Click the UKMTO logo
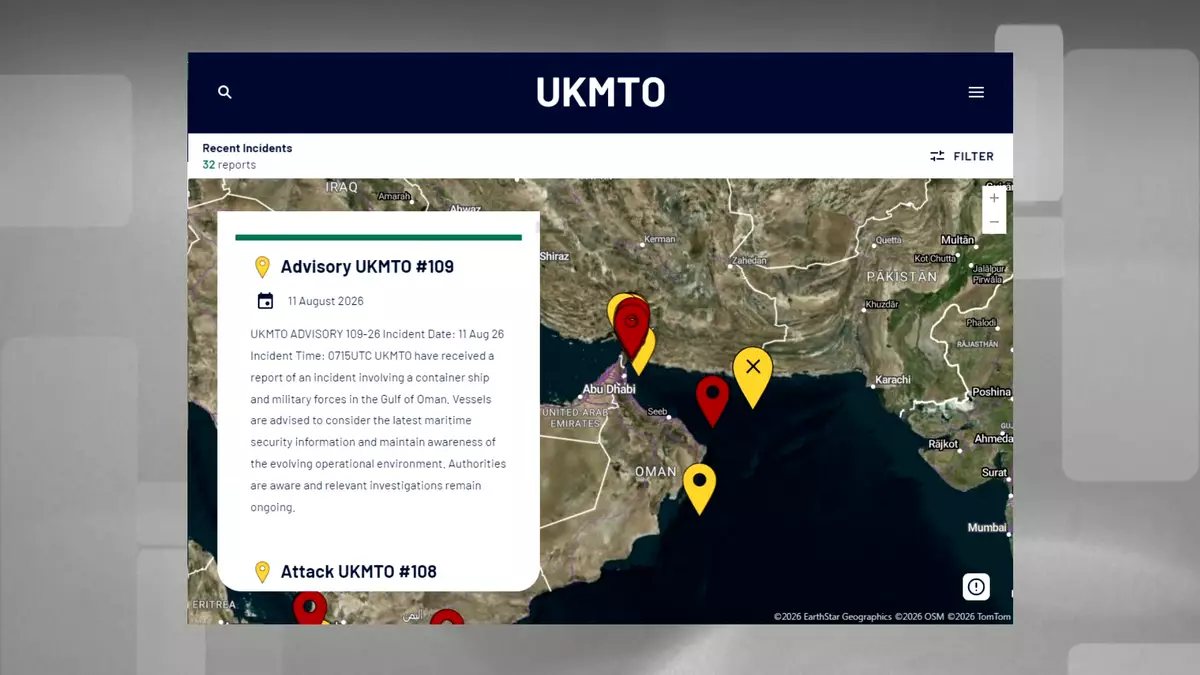Screen dimensions: 1200x675 [x=600, y=92]
